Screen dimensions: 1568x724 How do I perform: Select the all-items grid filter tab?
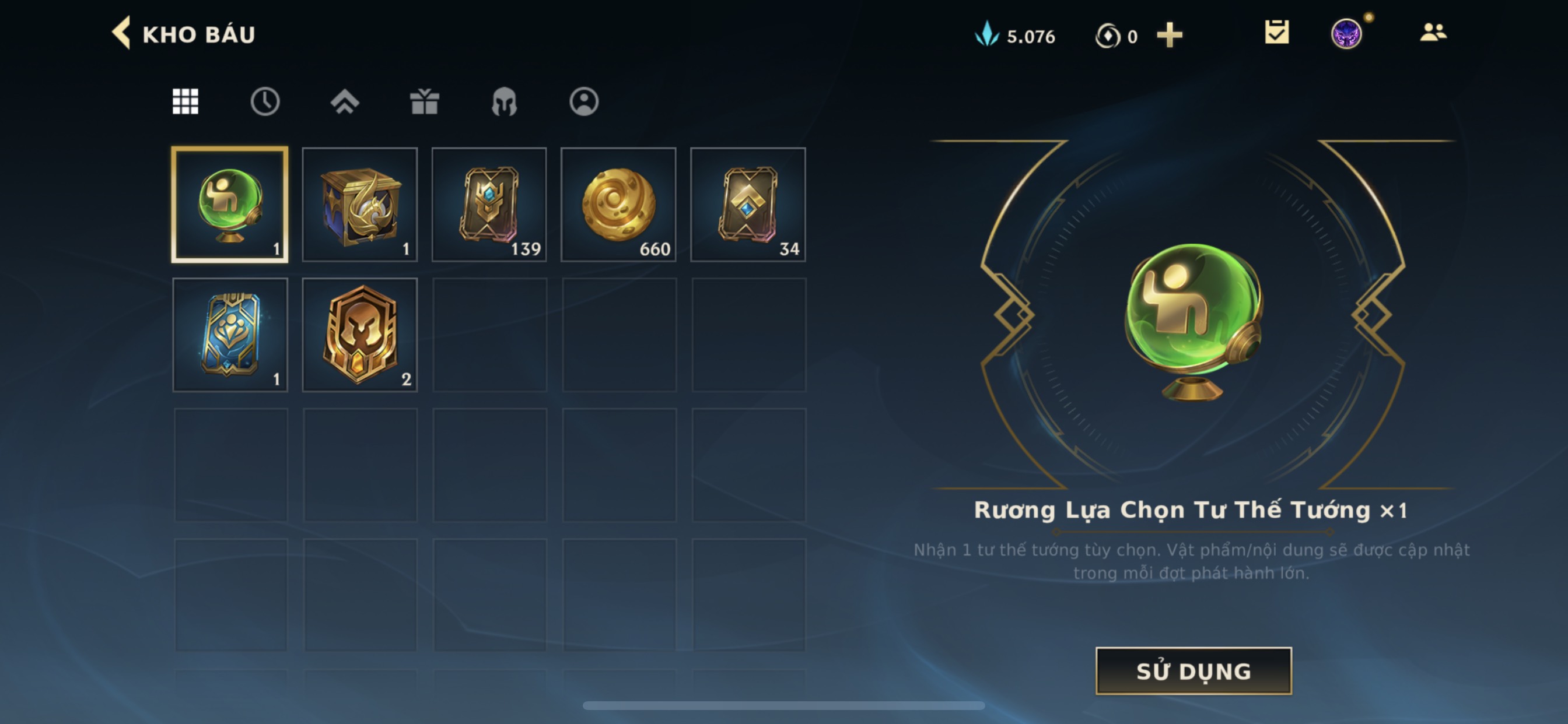point(185,101)
